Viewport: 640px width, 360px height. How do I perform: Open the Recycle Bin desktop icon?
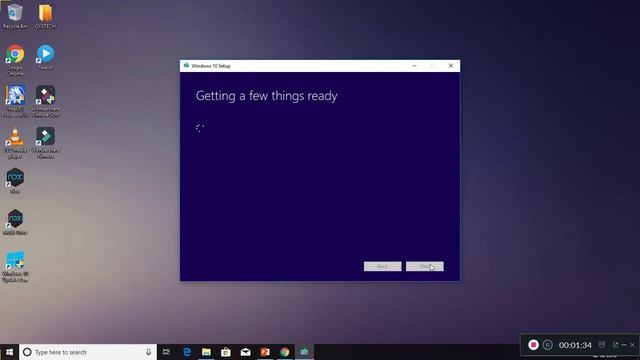click(x=15, y=16)
